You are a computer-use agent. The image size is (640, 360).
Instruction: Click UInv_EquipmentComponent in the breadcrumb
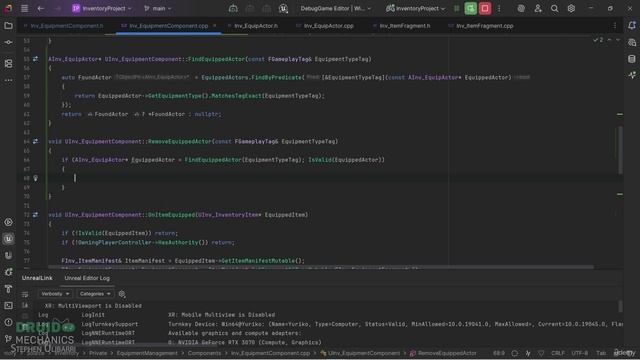(360, 353)
